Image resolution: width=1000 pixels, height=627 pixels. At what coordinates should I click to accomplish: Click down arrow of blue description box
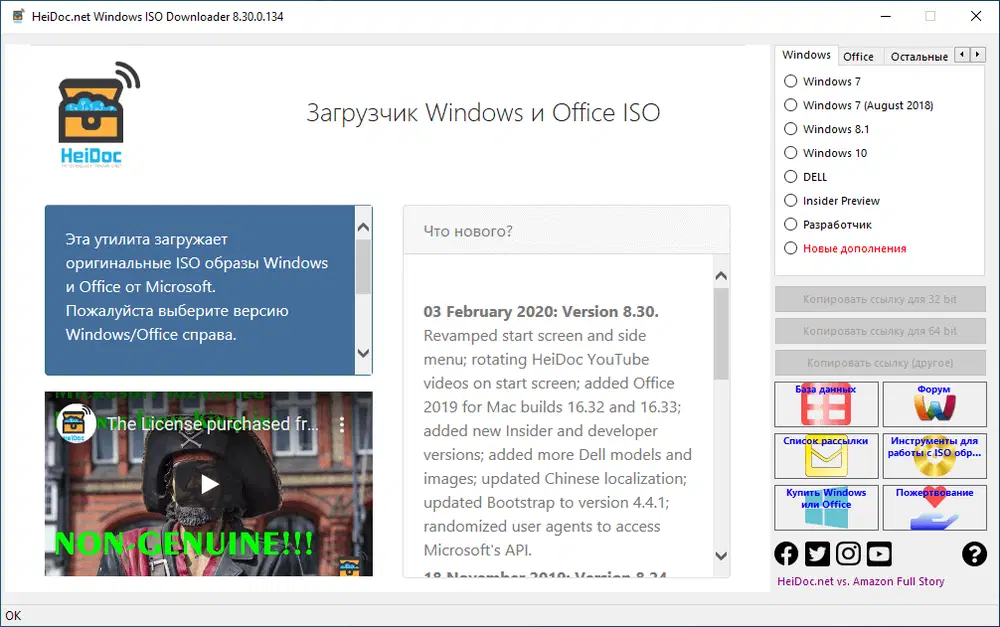tap(364, 353)
